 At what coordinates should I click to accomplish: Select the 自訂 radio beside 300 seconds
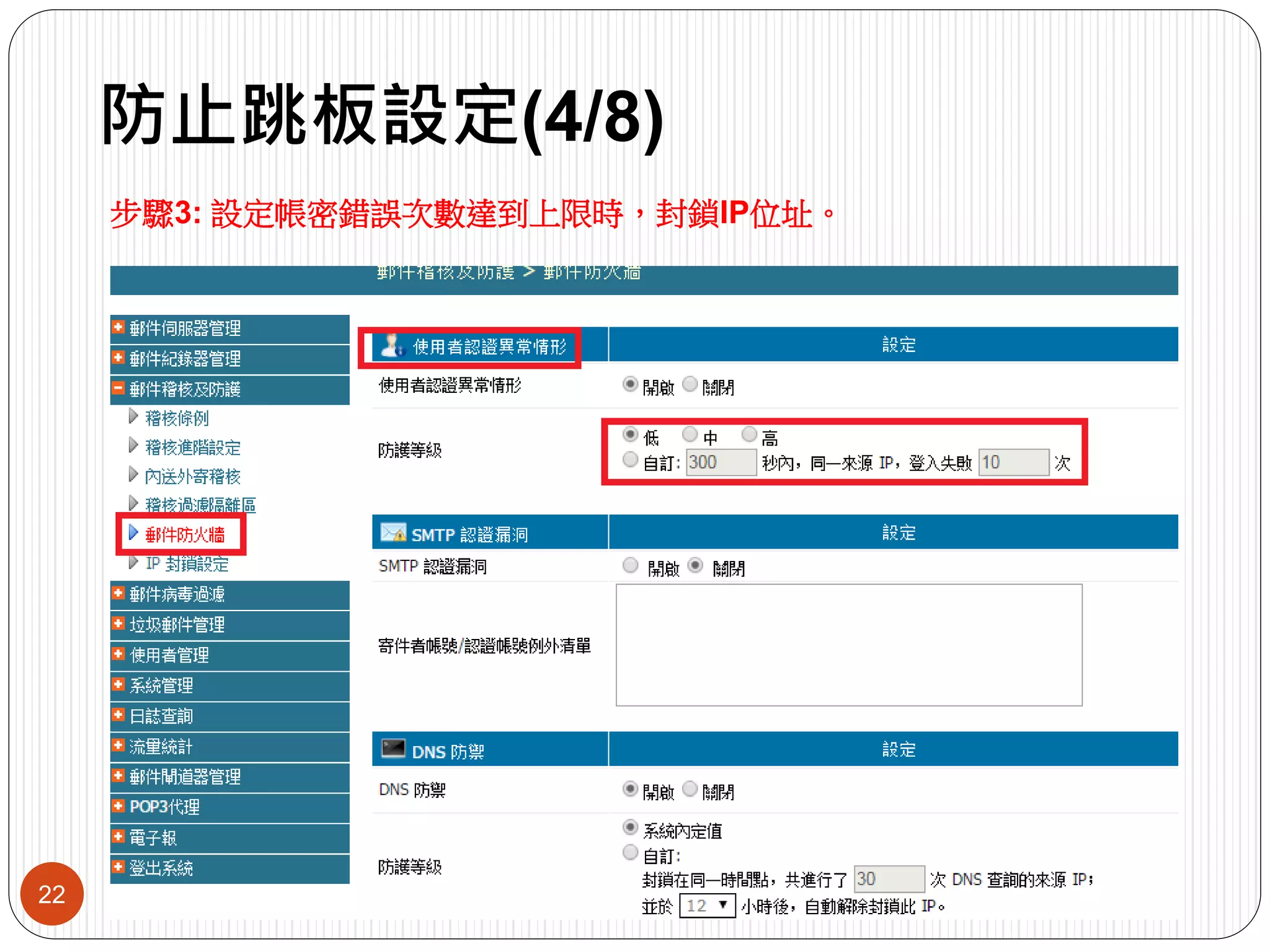[x=630, y=460]
